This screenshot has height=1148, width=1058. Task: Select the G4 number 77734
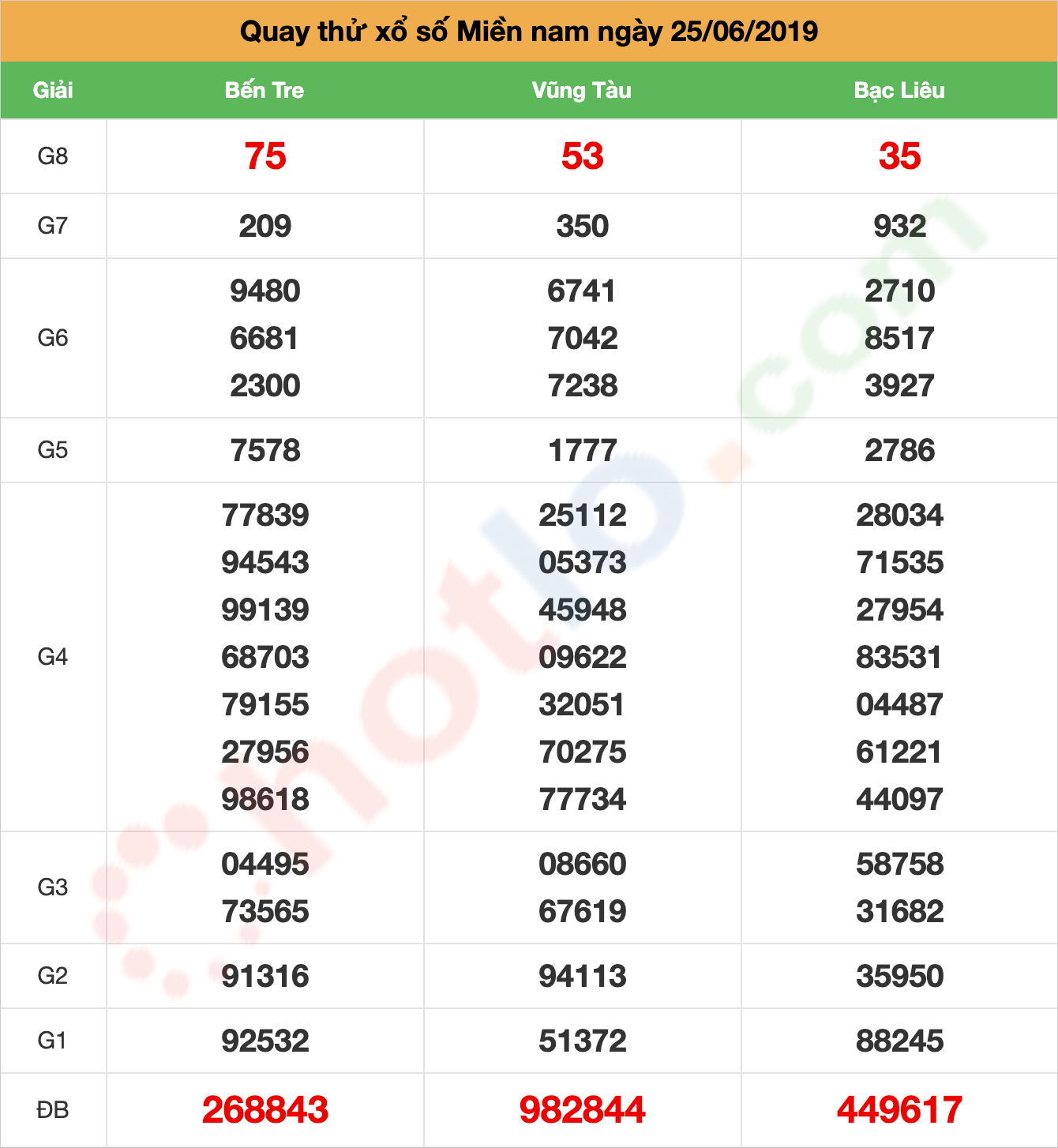tap(583, 800)
